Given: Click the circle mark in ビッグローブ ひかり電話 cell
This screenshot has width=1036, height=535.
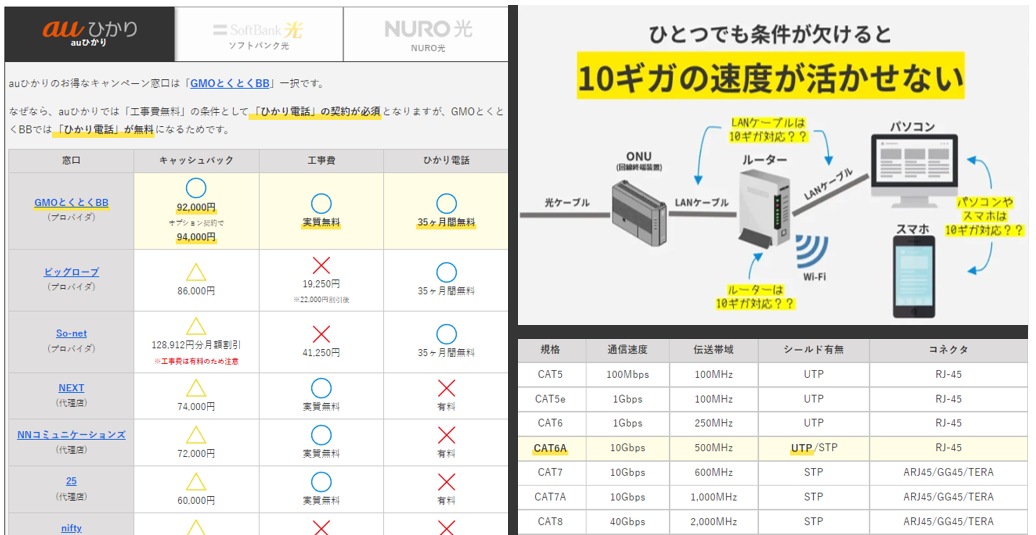Looking at the screenshot, I should pos(447,272).
